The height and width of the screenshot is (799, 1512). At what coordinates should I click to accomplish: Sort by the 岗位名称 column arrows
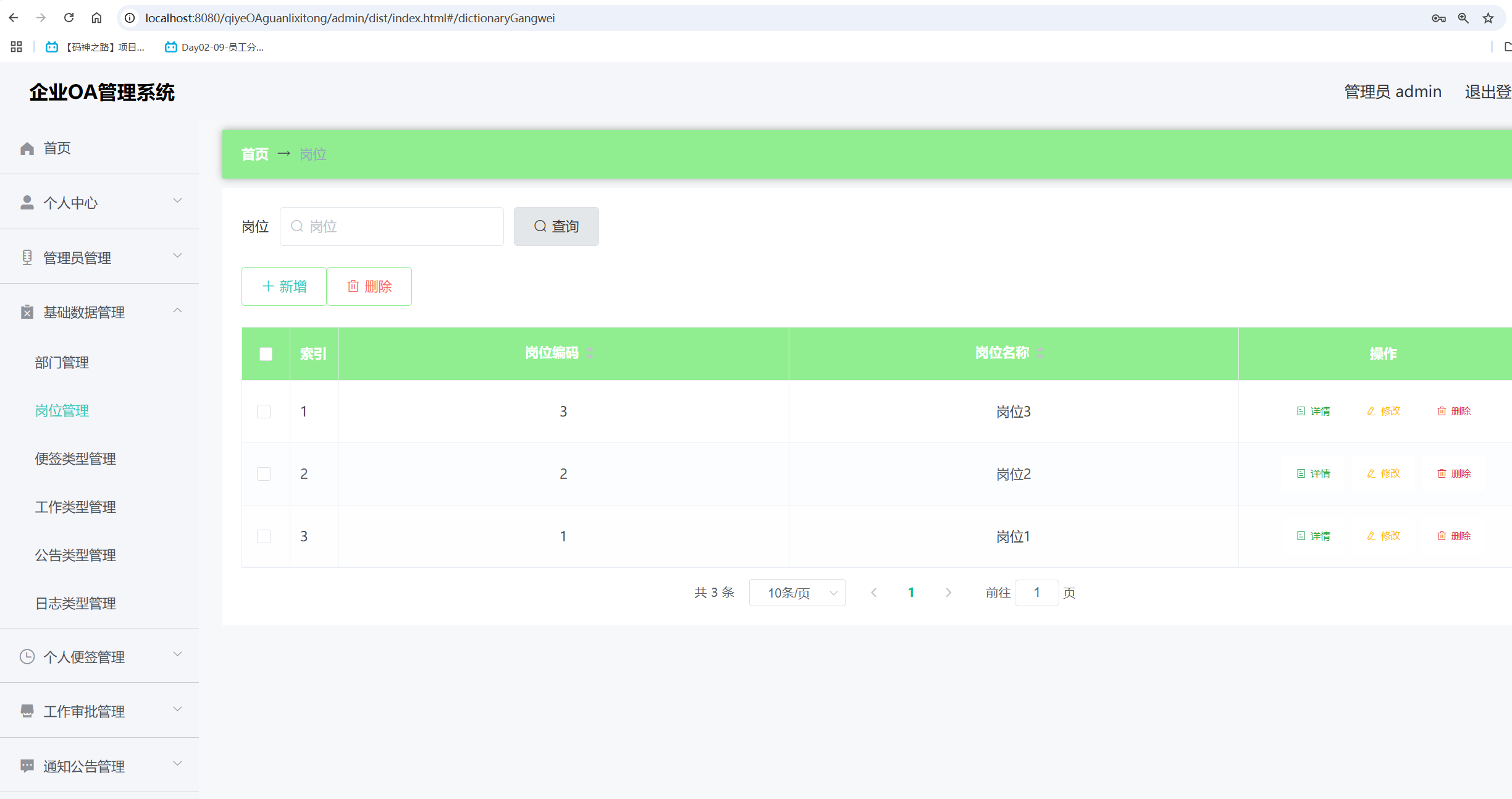(x=1040, y=353)
